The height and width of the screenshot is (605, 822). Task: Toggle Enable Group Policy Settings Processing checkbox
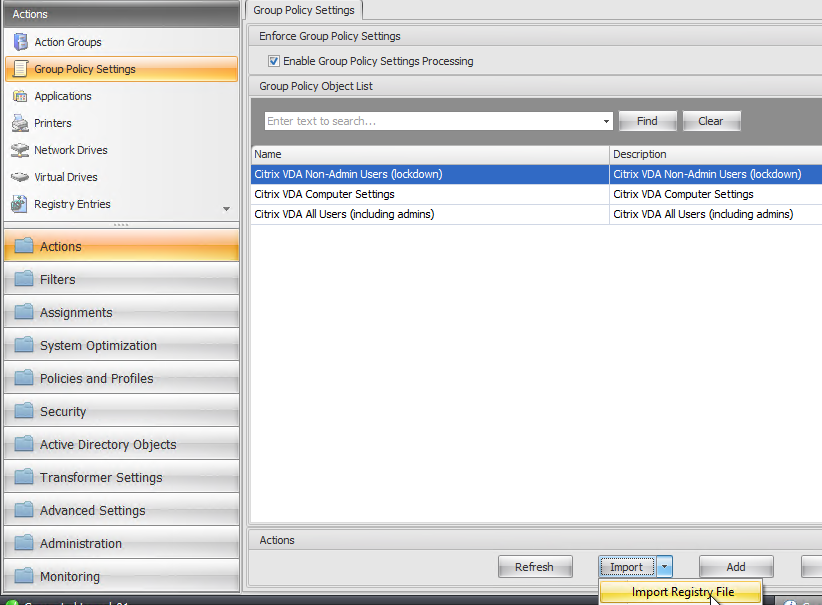click(274, 61)
